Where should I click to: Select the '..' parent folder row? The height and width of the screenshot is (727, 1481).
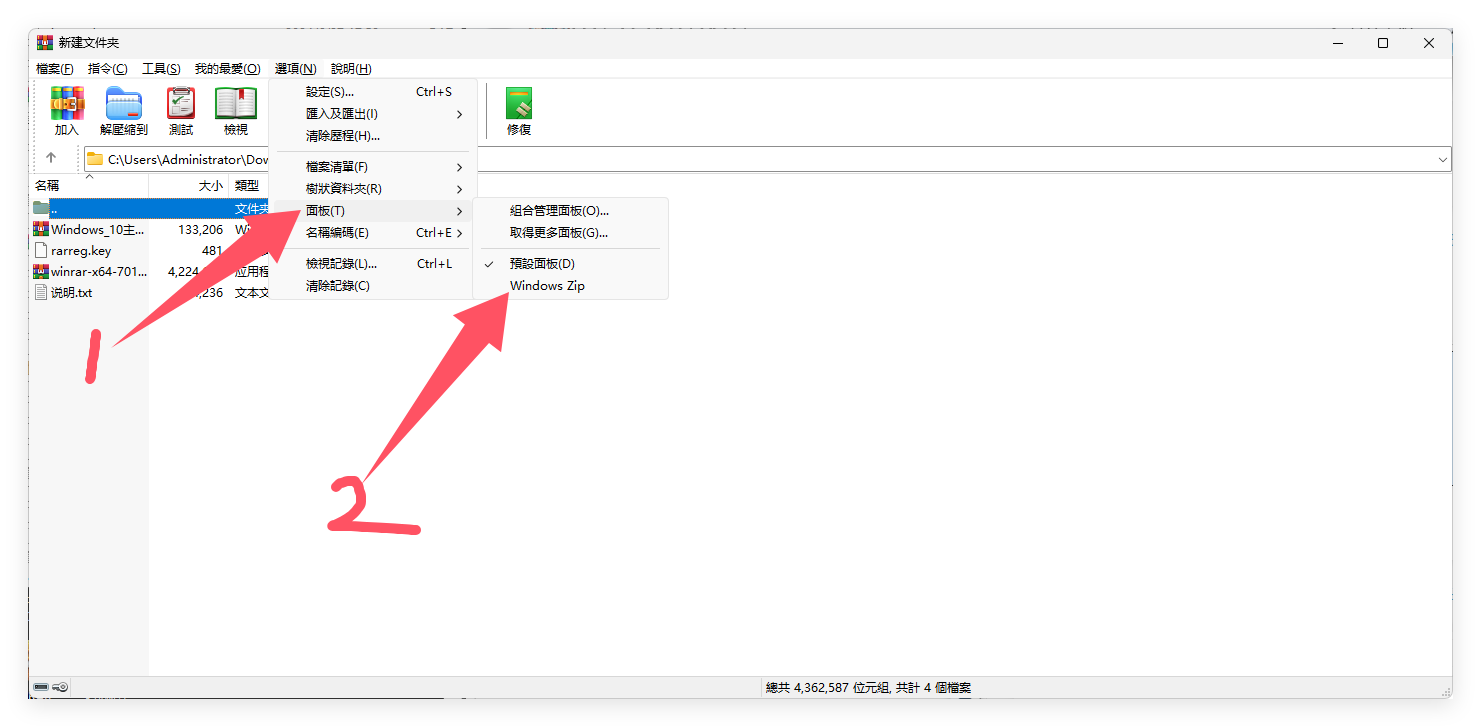click(x=150, y=208)
